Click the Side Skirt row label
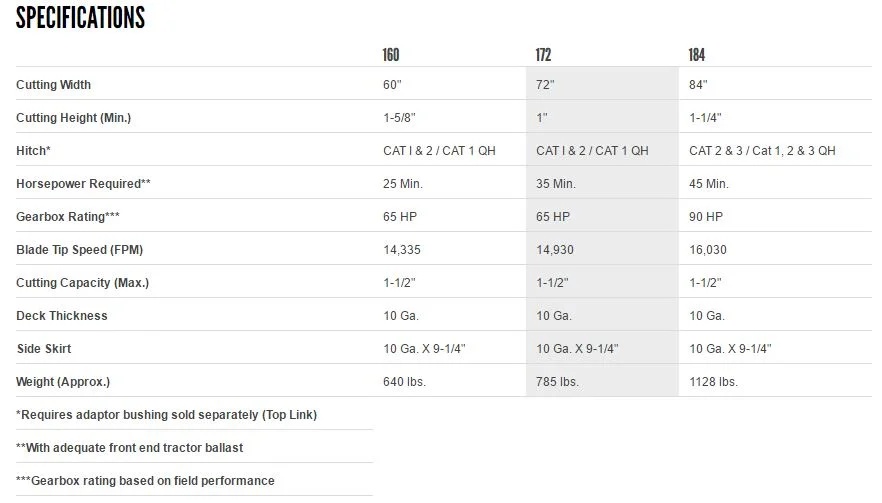The width and height of the screenshot is (882, 503). pos(44,349)
